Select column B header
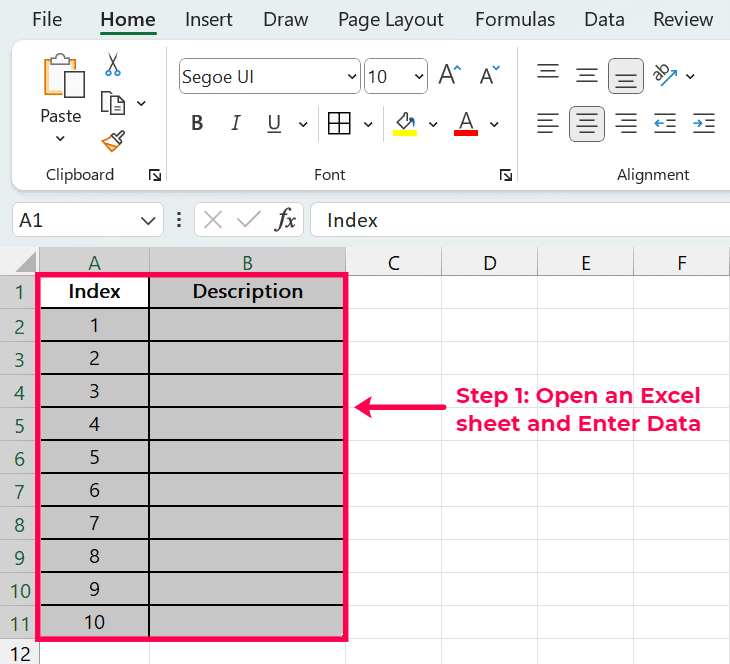Screen dimensions: 730x664 point(248,262)
